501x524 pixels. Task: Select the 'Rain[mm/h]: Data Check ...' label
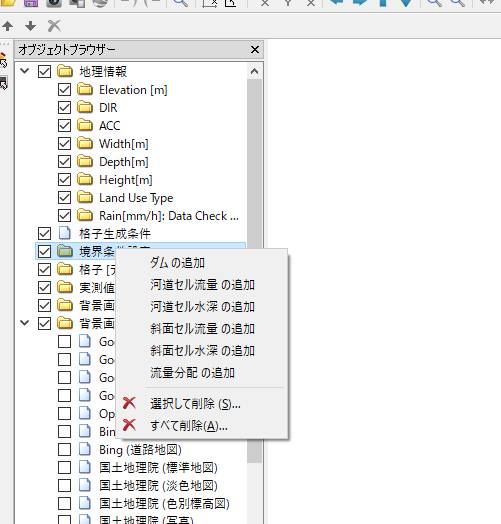pos(169,216)
